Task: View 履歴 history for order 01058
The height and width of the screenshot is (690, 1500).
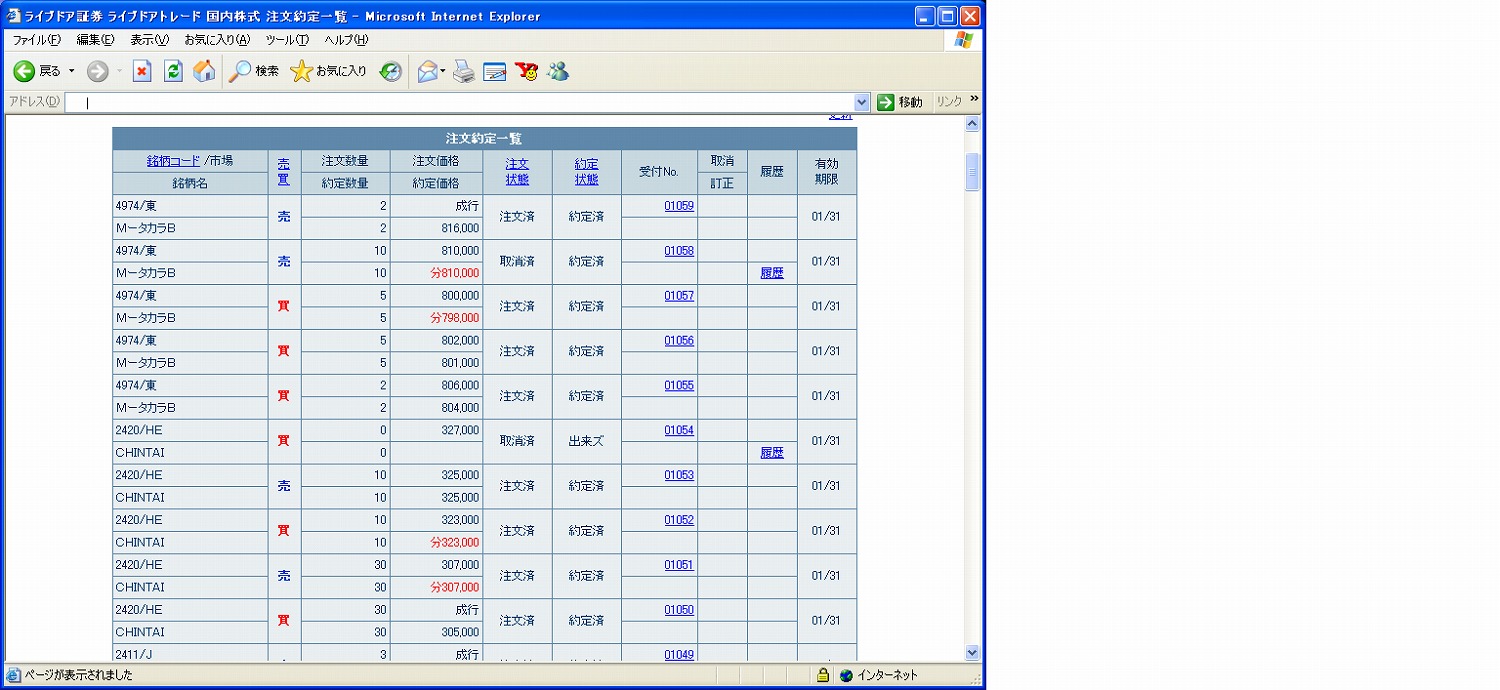Action: coord(772,273)
